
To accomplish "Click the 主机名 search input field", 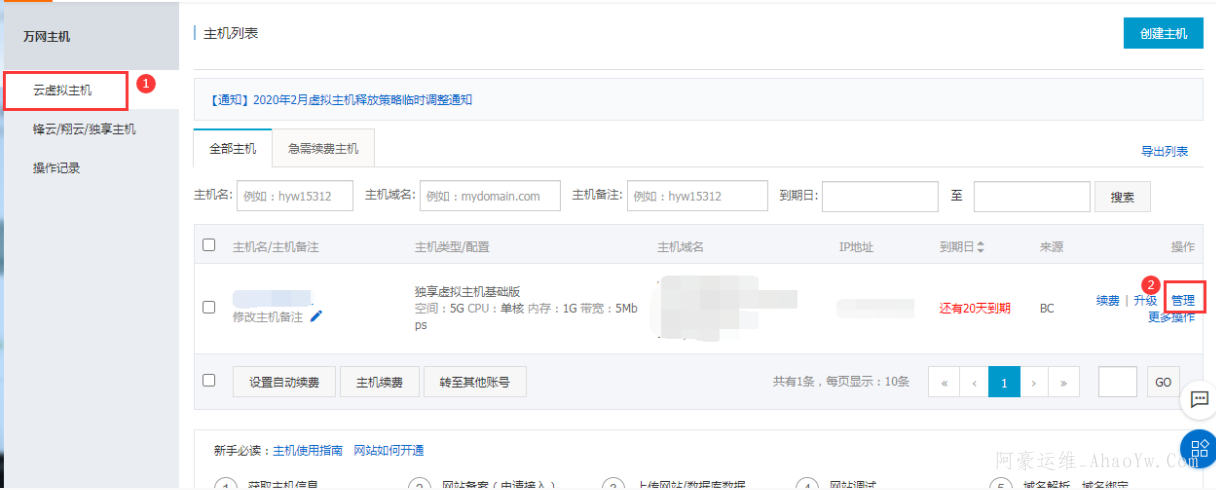I will [295, 197].
